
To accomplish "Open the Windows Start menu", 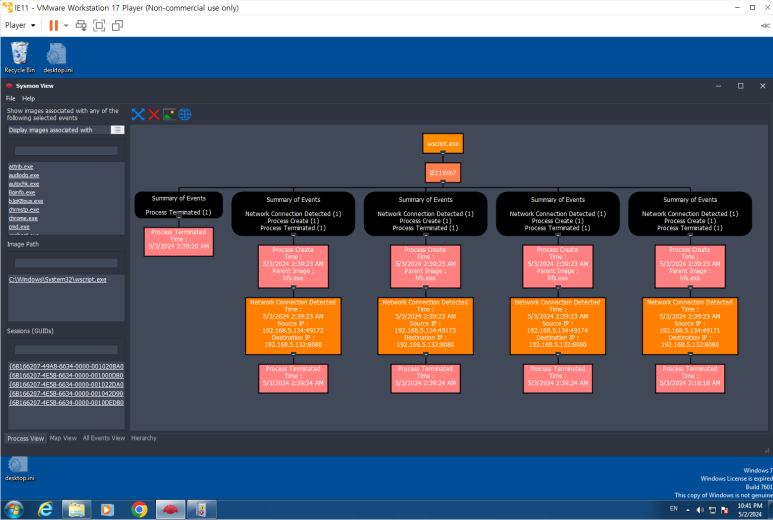I will pyautogui.click(x=13, y=510).
